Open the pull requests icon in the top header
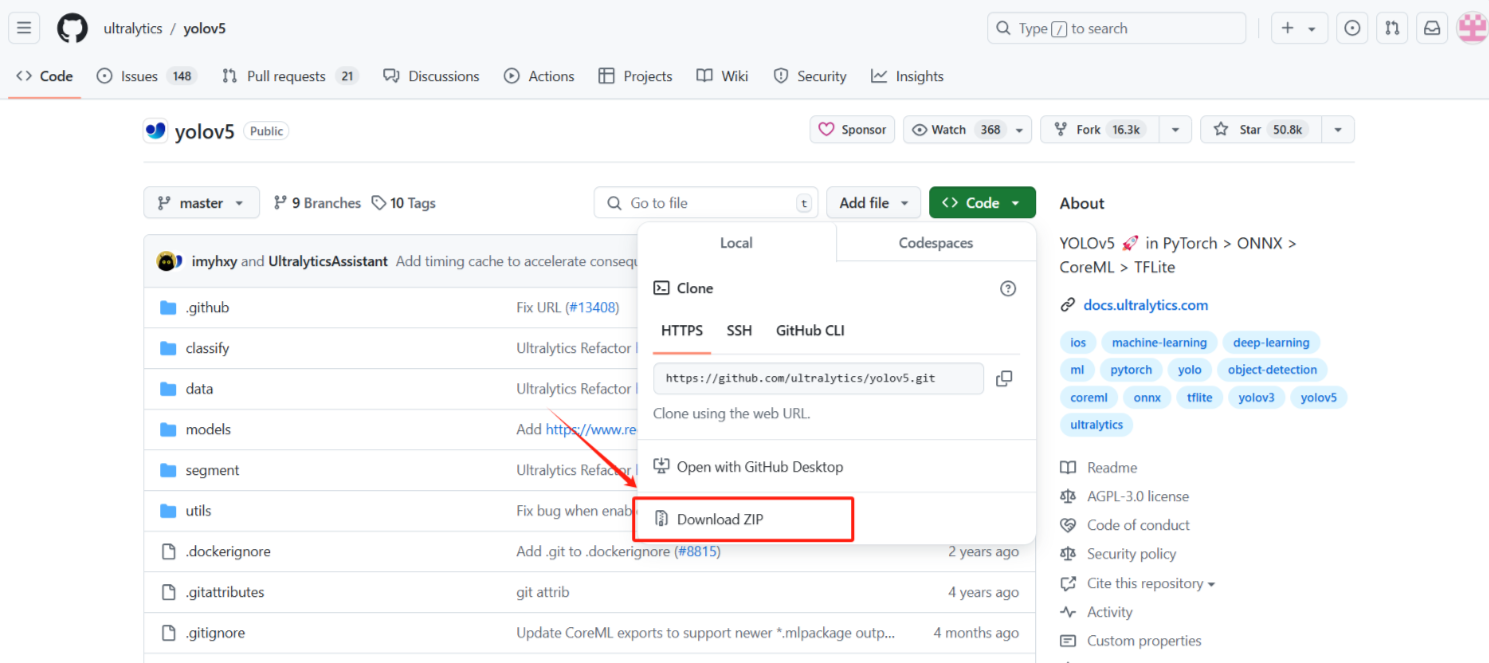 (x=1392, y=28)
